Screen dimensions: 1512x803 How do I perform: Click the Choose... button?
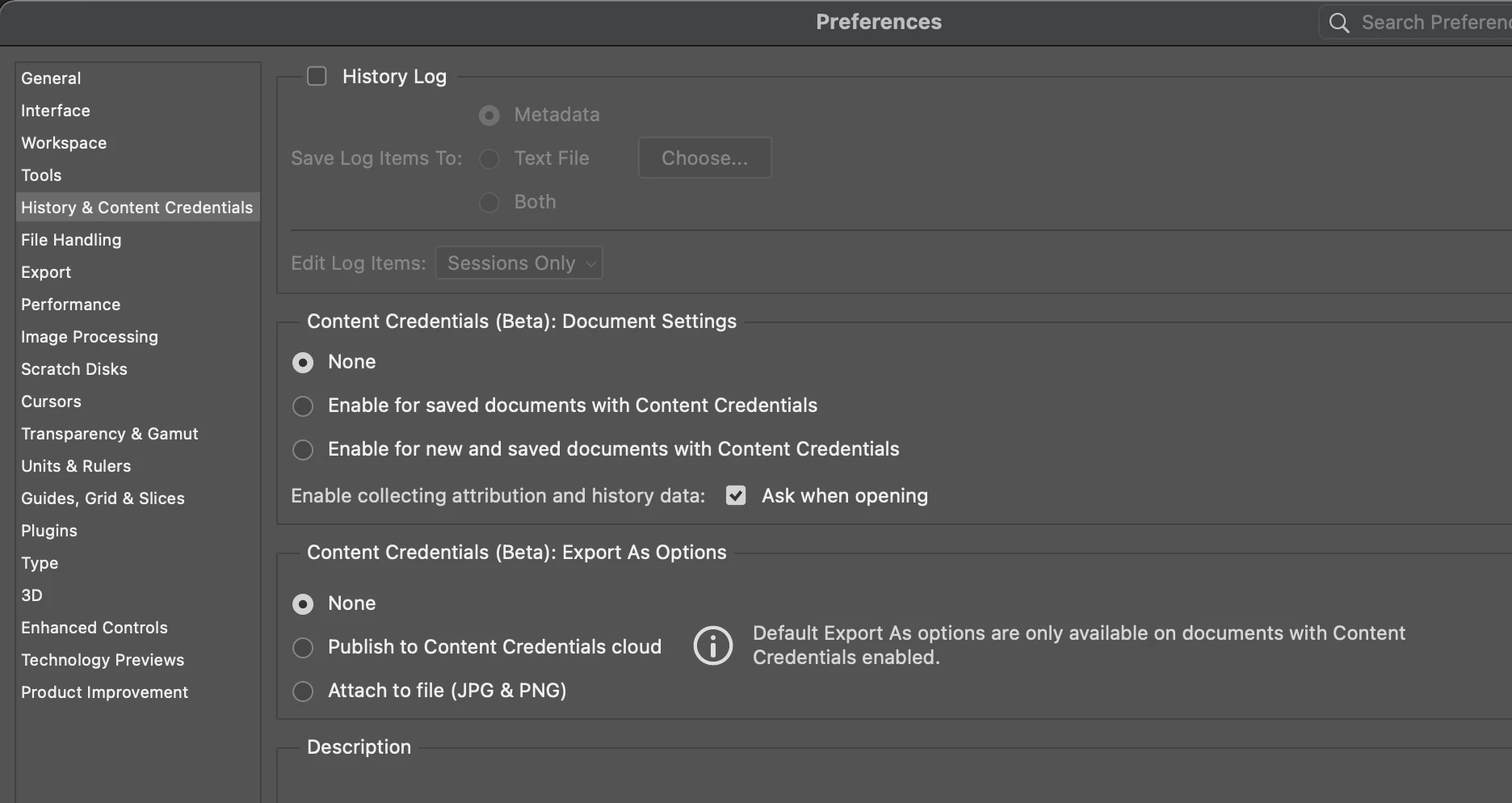pyautogui.click(x=704, y=158)
